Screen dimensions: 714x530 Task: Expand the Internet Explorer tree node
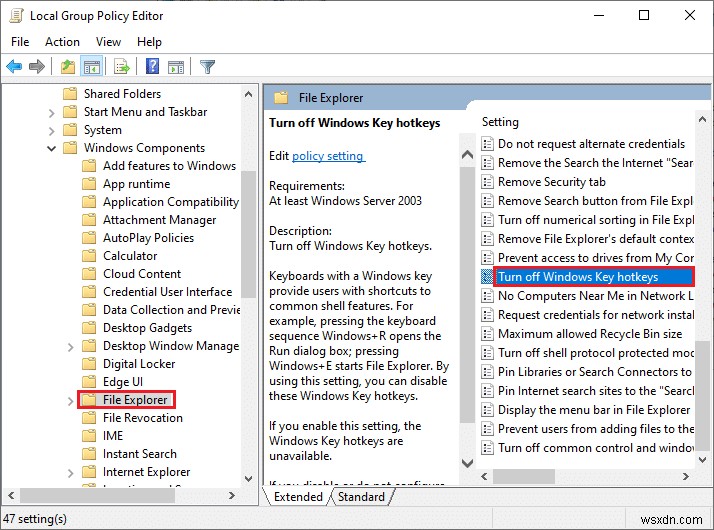point(71,473)
